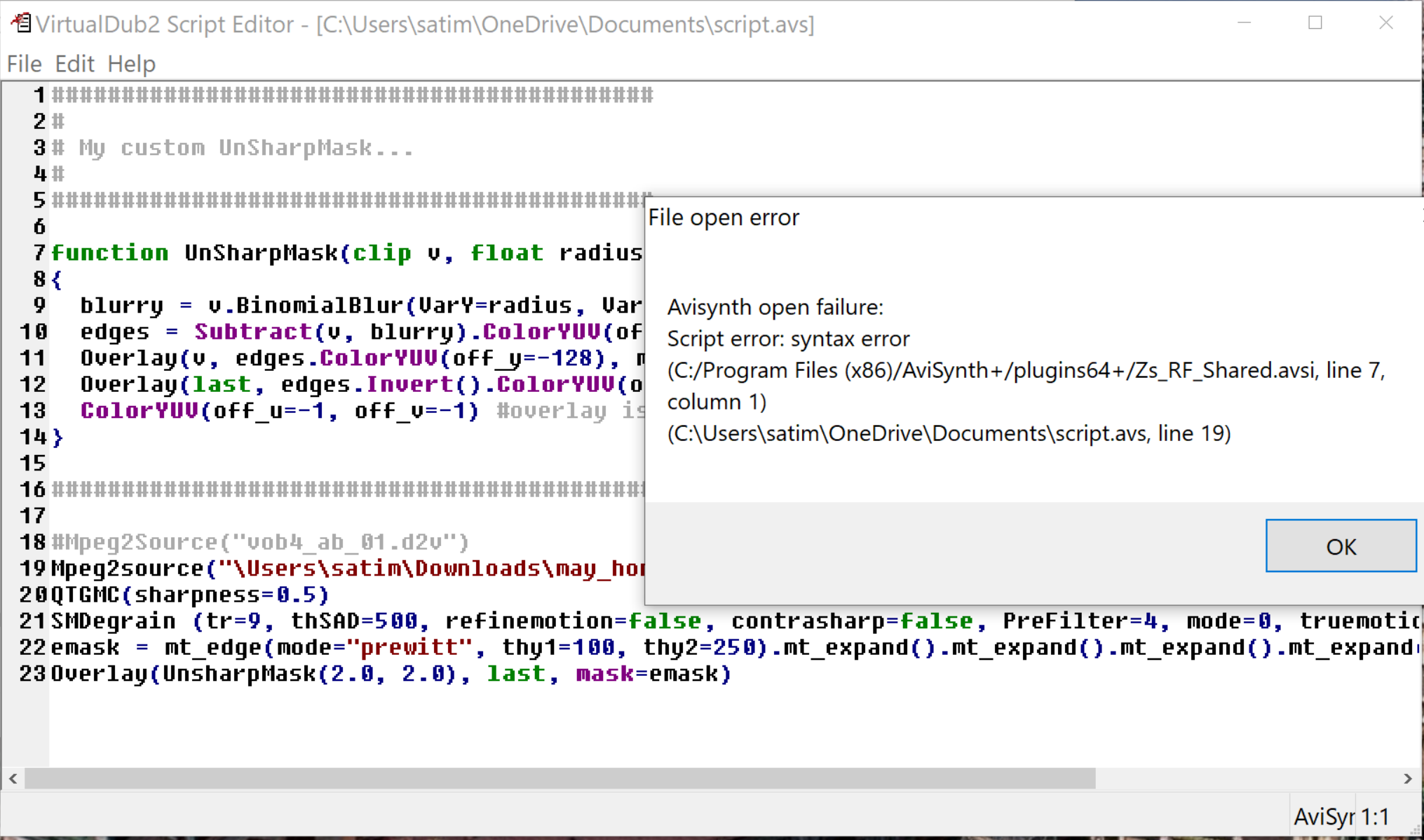Click the horizontal scrollbar thumb
The width and height of the screenshot is (1424, 840).
click(x=560, y=778)
